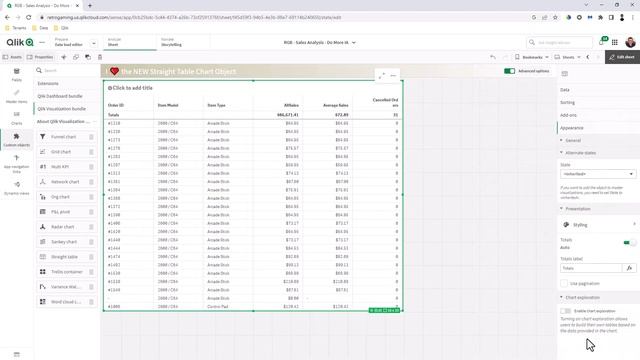Toggle the Totals Auto switch
Screen dimensions: 640x360
(x=629, y=243)
